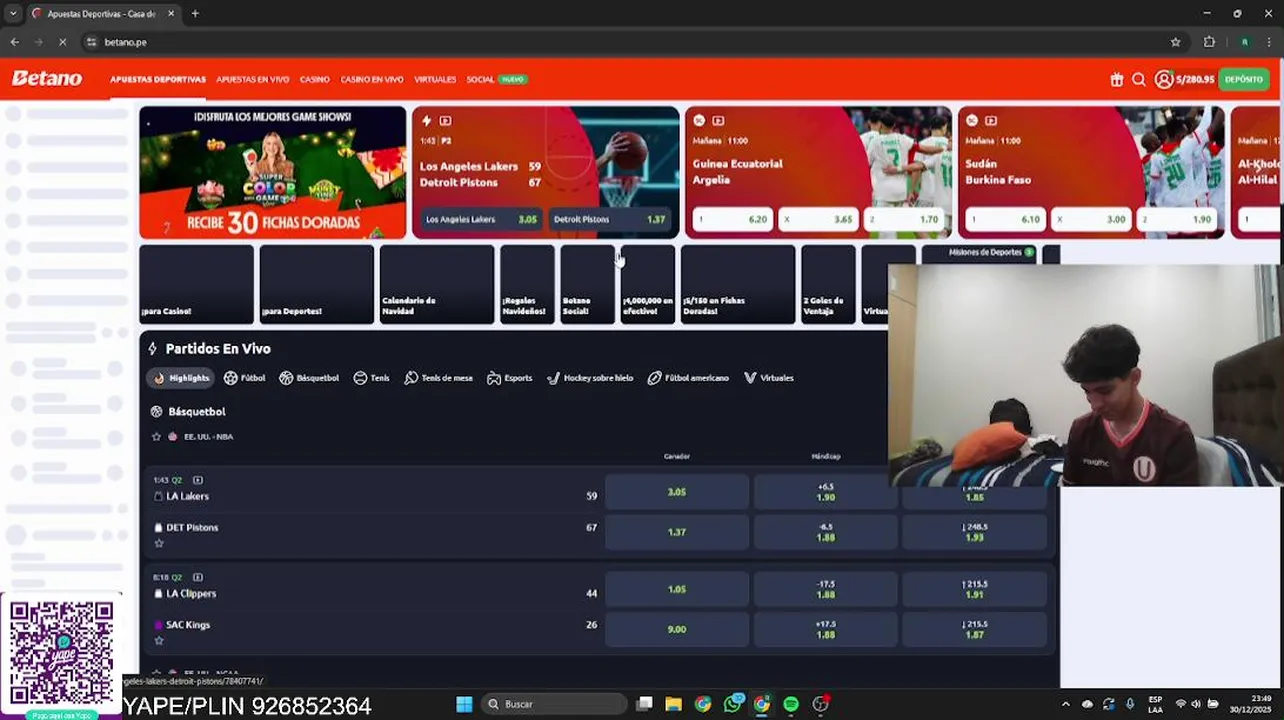Viewport: 1284px width, 720px height.
Task: Filter live matches by Fútbol americano
Action: pos(688,378)
